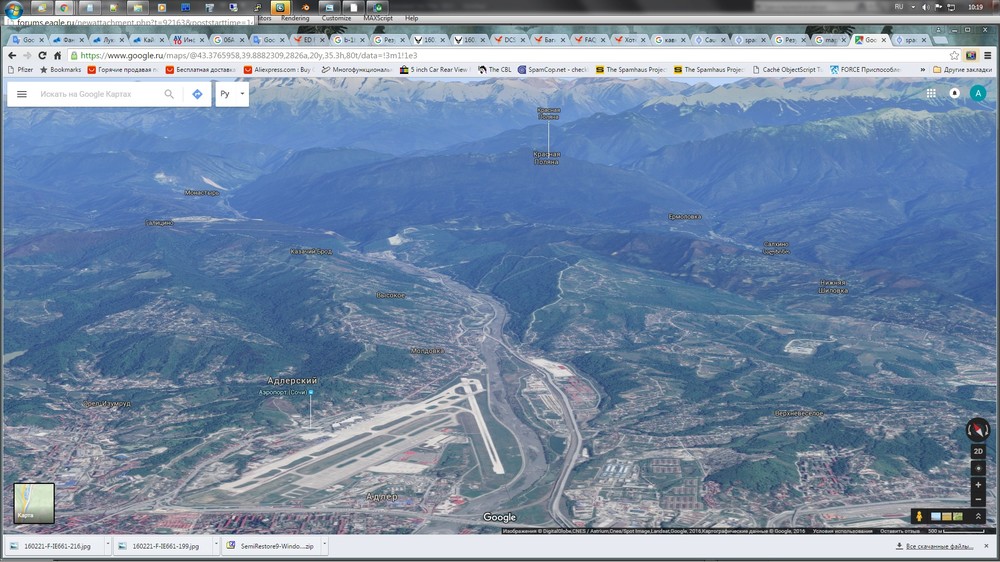Go back in the browser
Viewport: 1000px width, 562px height.
coord(11,55)
